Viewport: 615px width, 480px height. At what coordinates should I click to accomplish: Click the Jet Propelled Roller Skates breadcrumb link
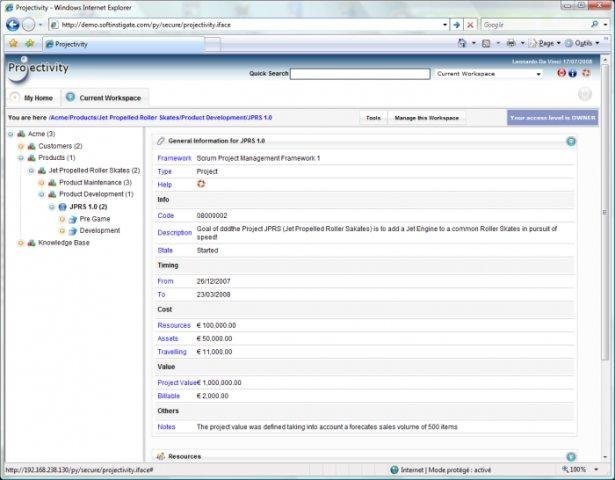[x=138, y=118]
